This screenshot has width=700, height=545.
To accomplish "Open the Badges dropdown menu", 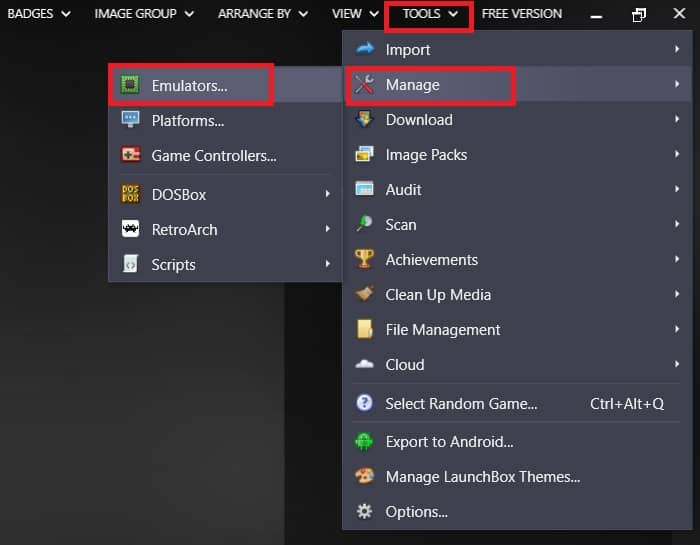I will tap(39, 14).
